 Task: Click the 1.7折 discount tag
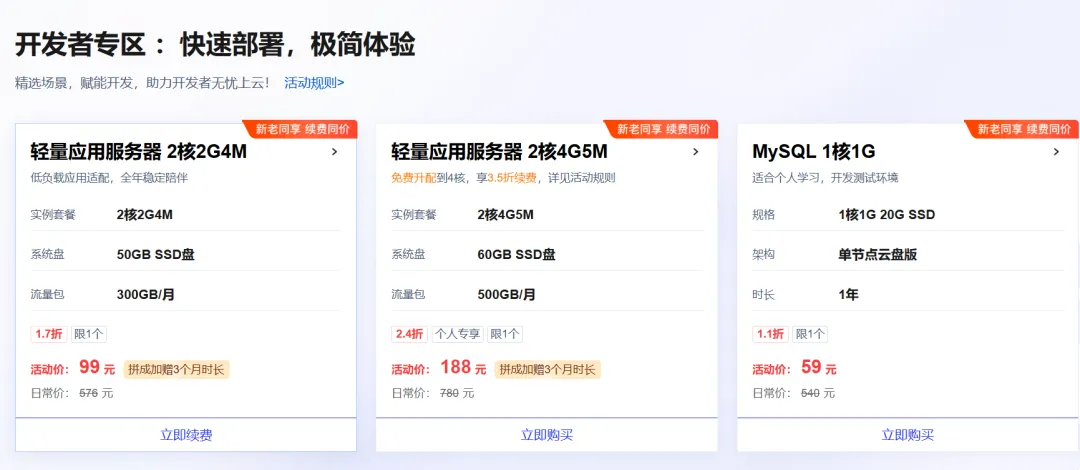pos(49,334)
